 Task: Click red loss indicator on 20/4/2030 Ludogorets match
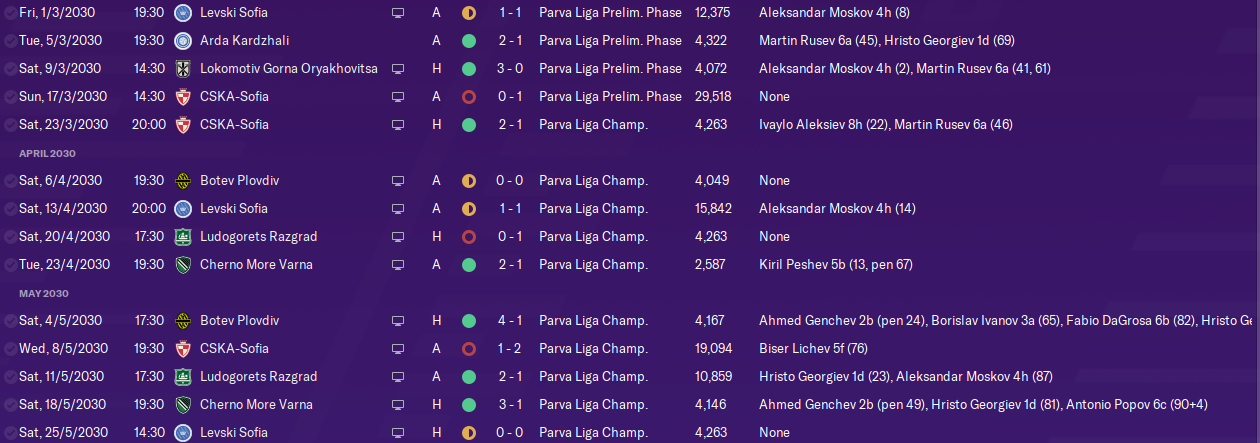tap(468, 237)
